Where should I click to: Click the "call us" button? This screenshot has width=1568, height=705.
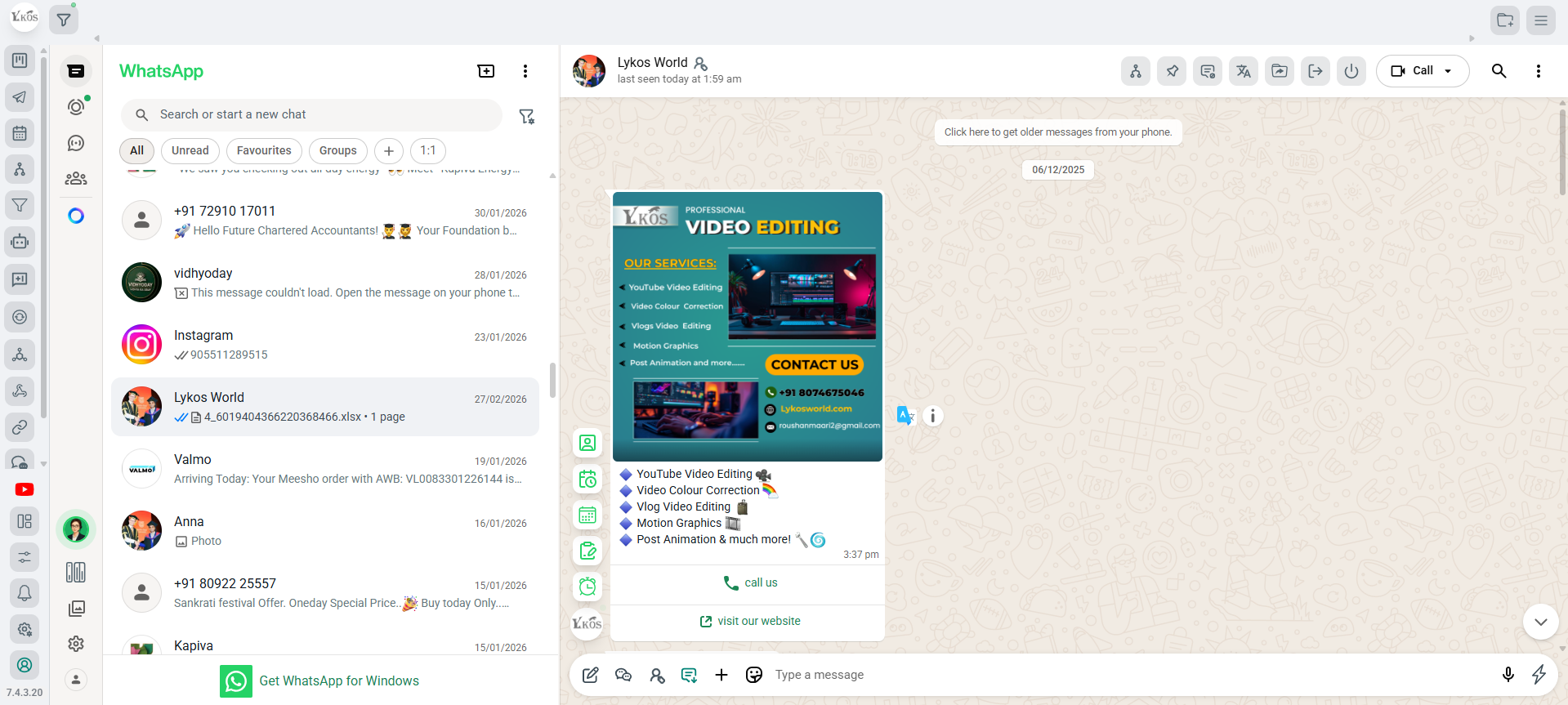749,582
